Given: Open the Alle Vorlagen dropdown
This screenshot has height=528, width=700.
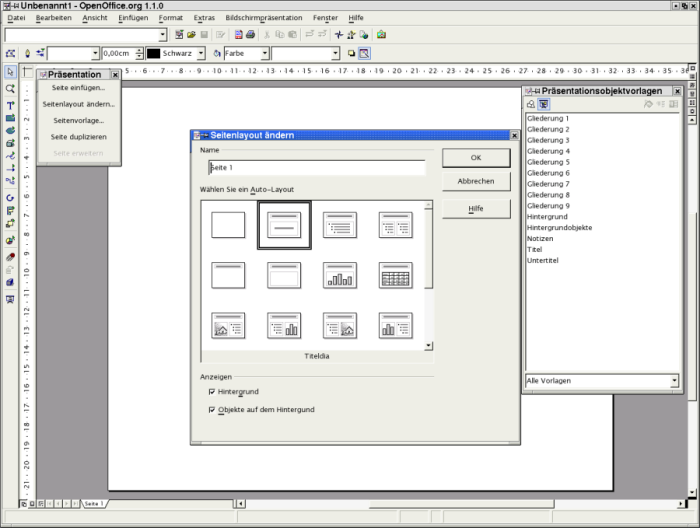Looking at the screenshot, I should 674,381.
